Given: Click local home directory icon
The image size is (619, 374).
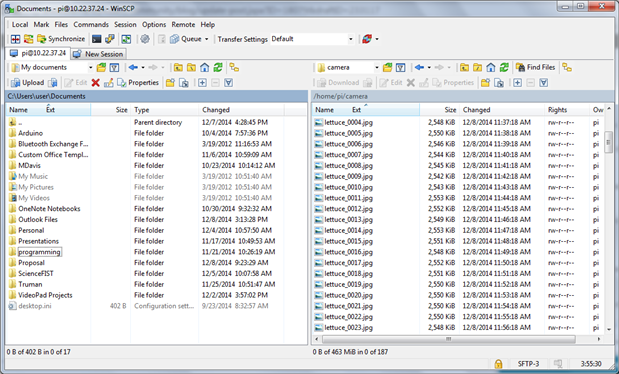Looking at the screenshot, I should coord(204,68).
